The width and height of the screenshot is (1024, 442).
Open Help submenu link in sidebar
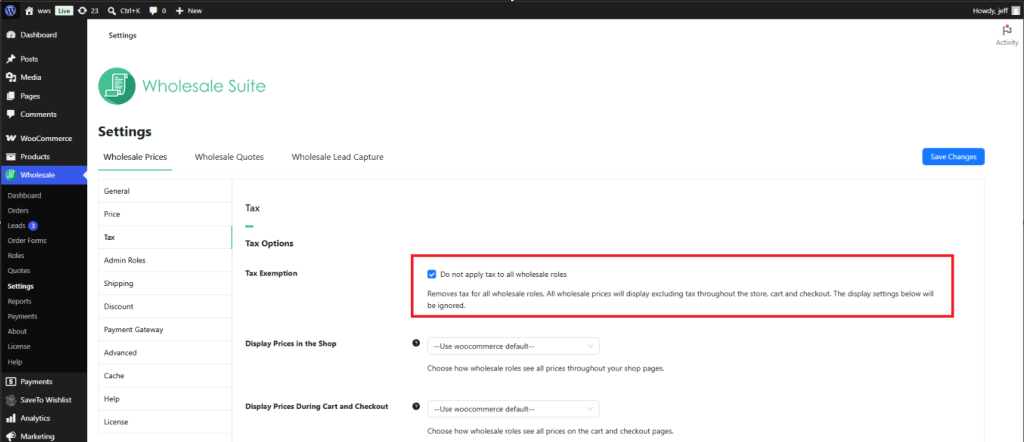tap(14, 362)
